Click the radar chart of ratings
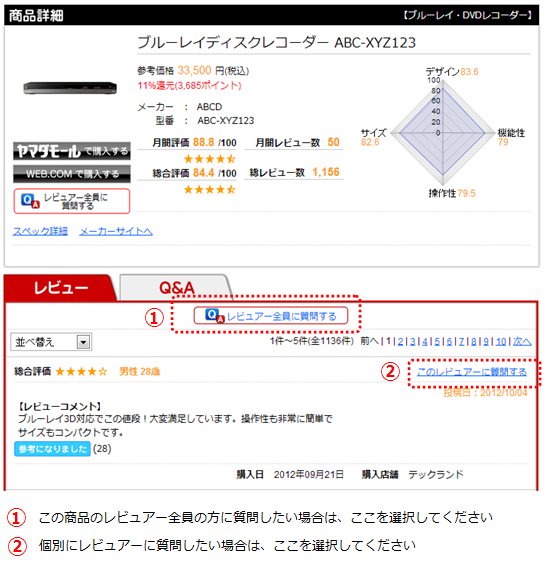The height and width of the screenshot is (566, 551). coord(443,132)
